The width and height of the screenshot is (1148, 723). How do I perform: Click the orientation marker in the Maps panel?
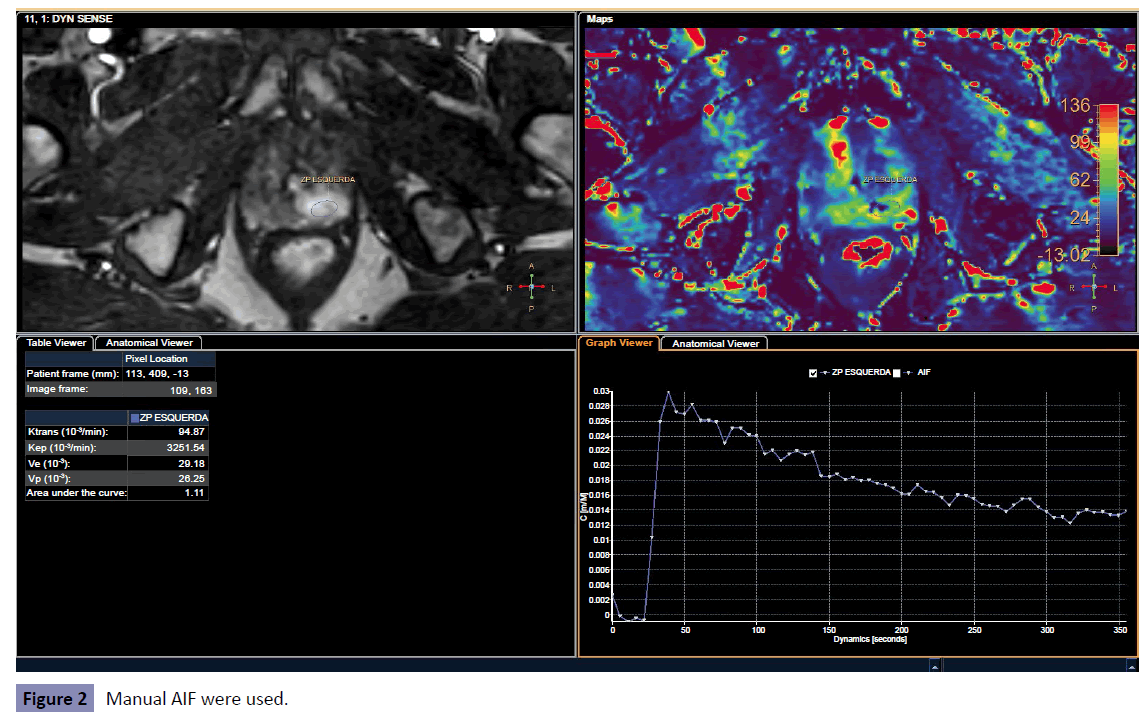coord(1093,287)
